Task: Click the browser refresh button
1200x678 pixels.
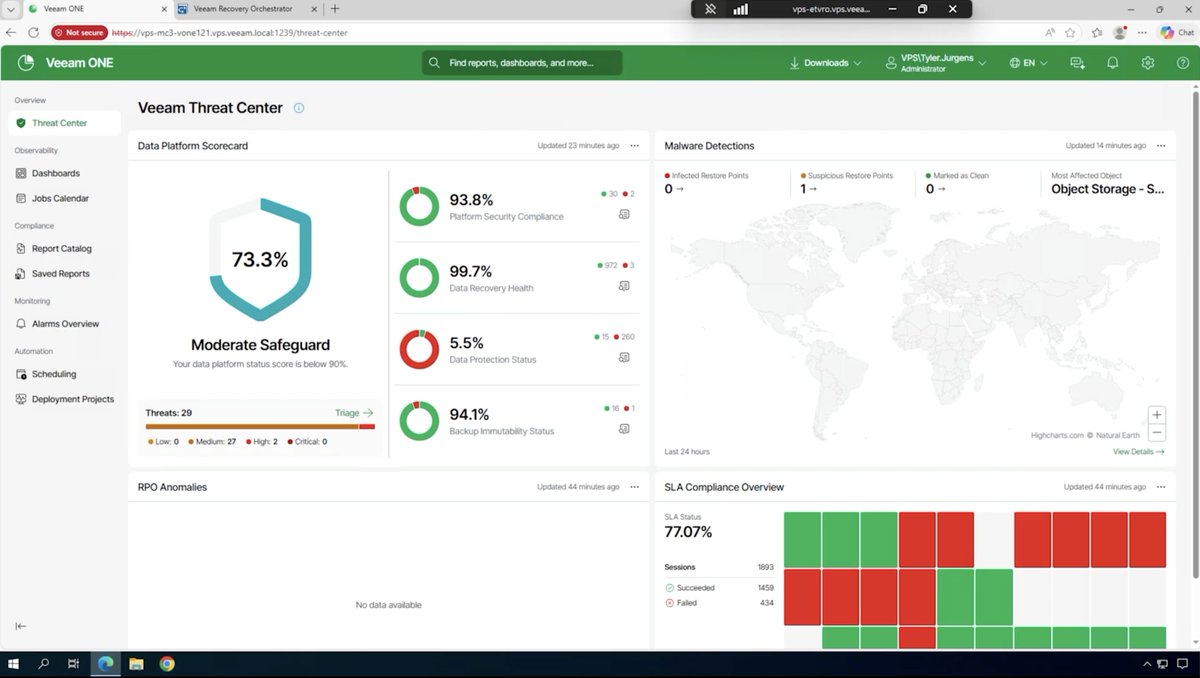Action: pos(33,33)
